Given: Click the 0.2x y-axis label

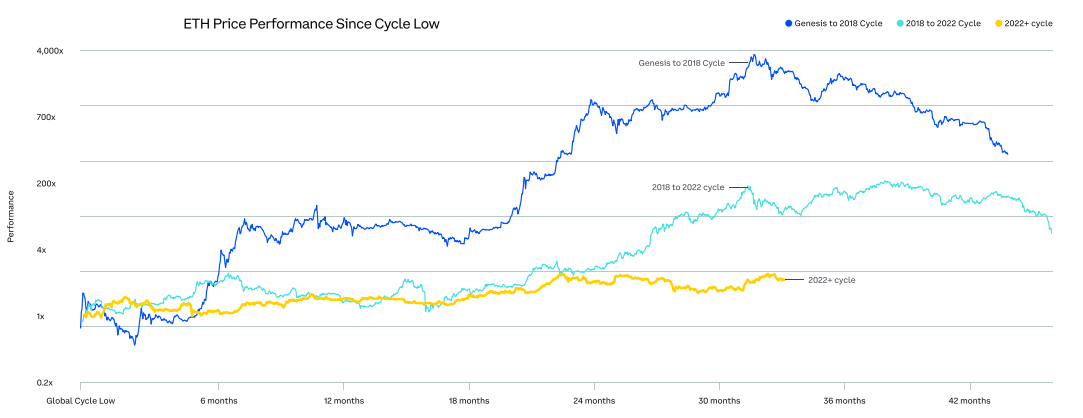Looking at the screenshot, I should (46, 383).
